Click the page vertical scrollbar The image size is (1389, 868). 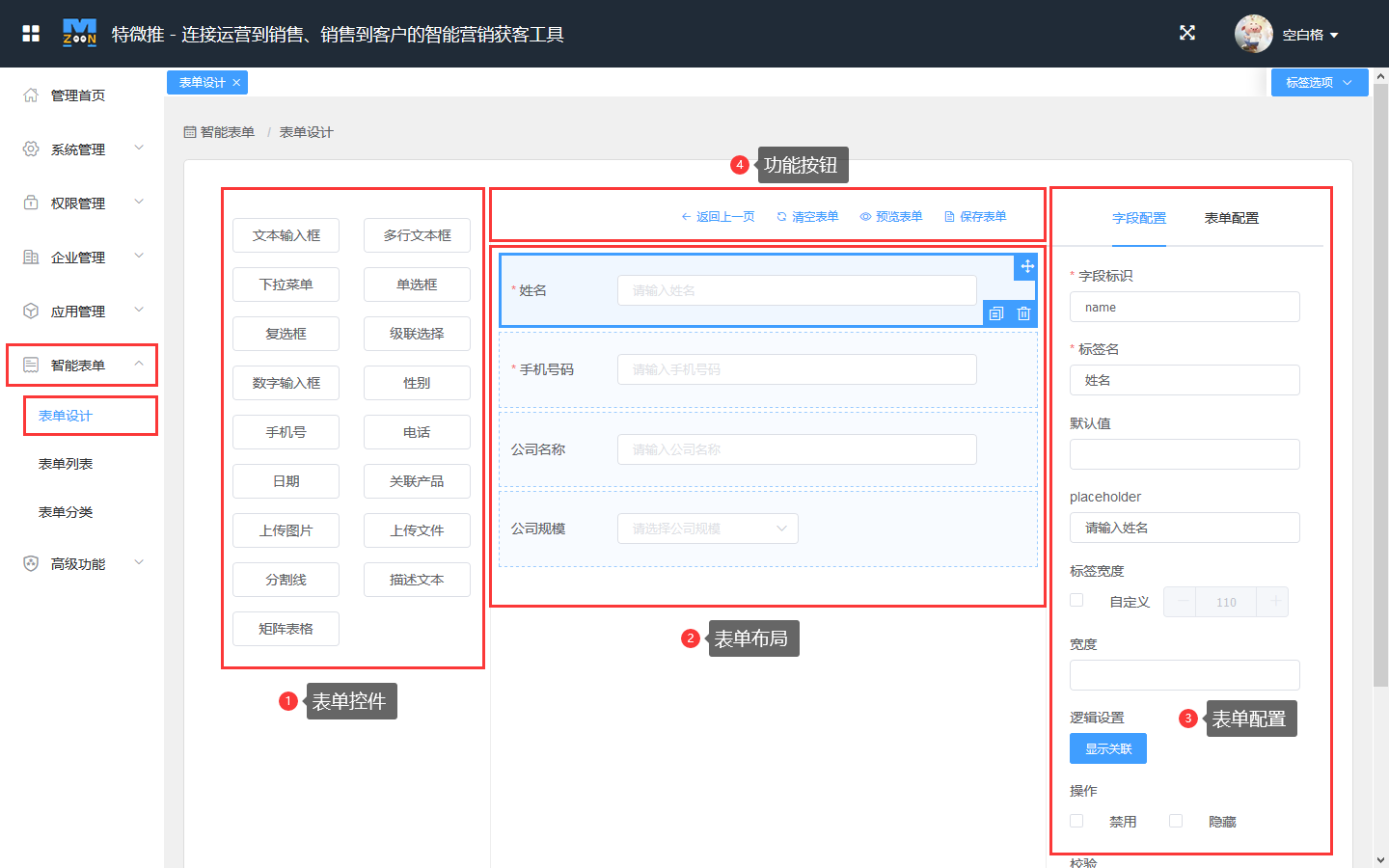click(1380, 386)
